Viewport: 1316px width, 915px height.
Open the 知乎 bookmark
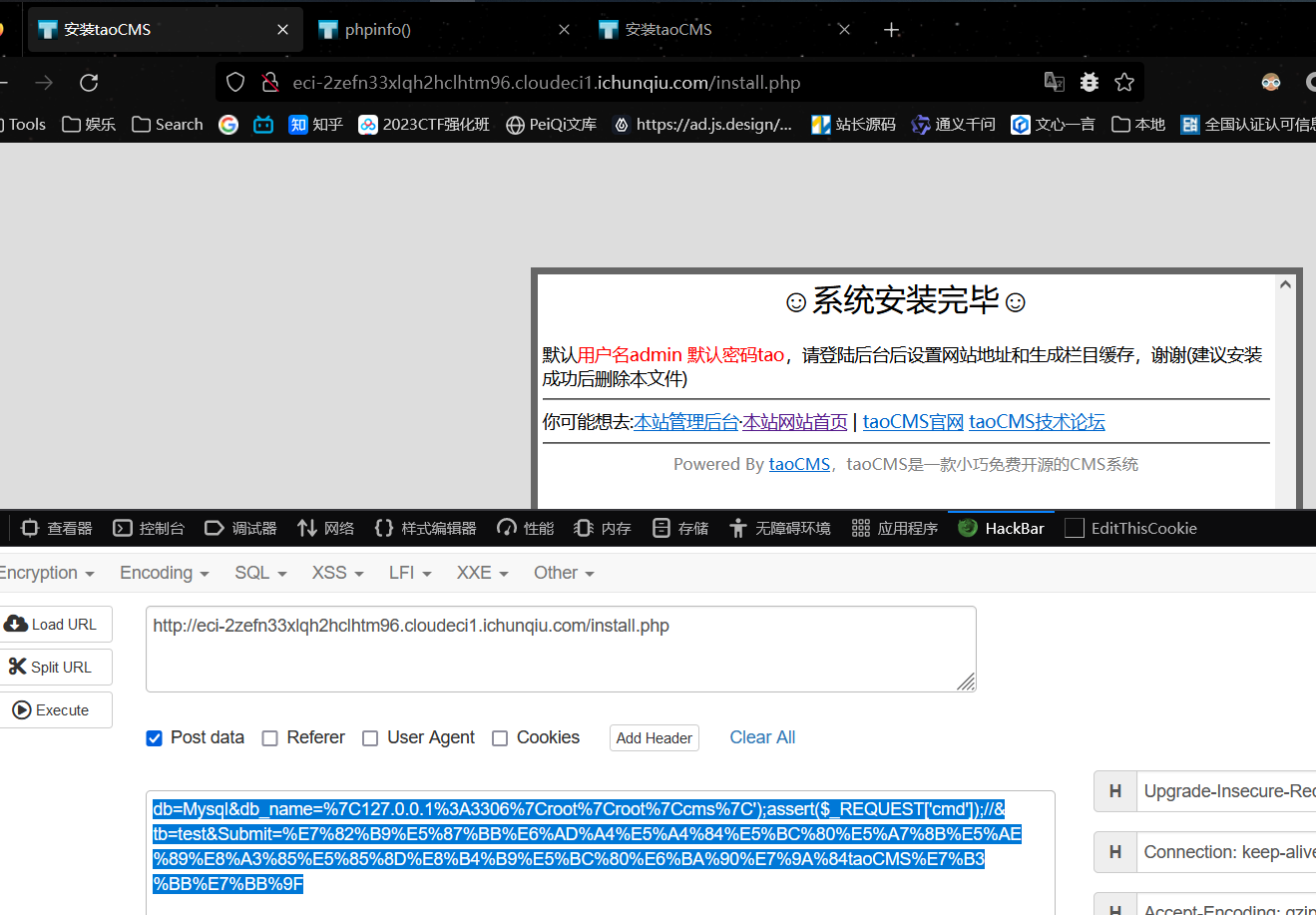(315, 125)
